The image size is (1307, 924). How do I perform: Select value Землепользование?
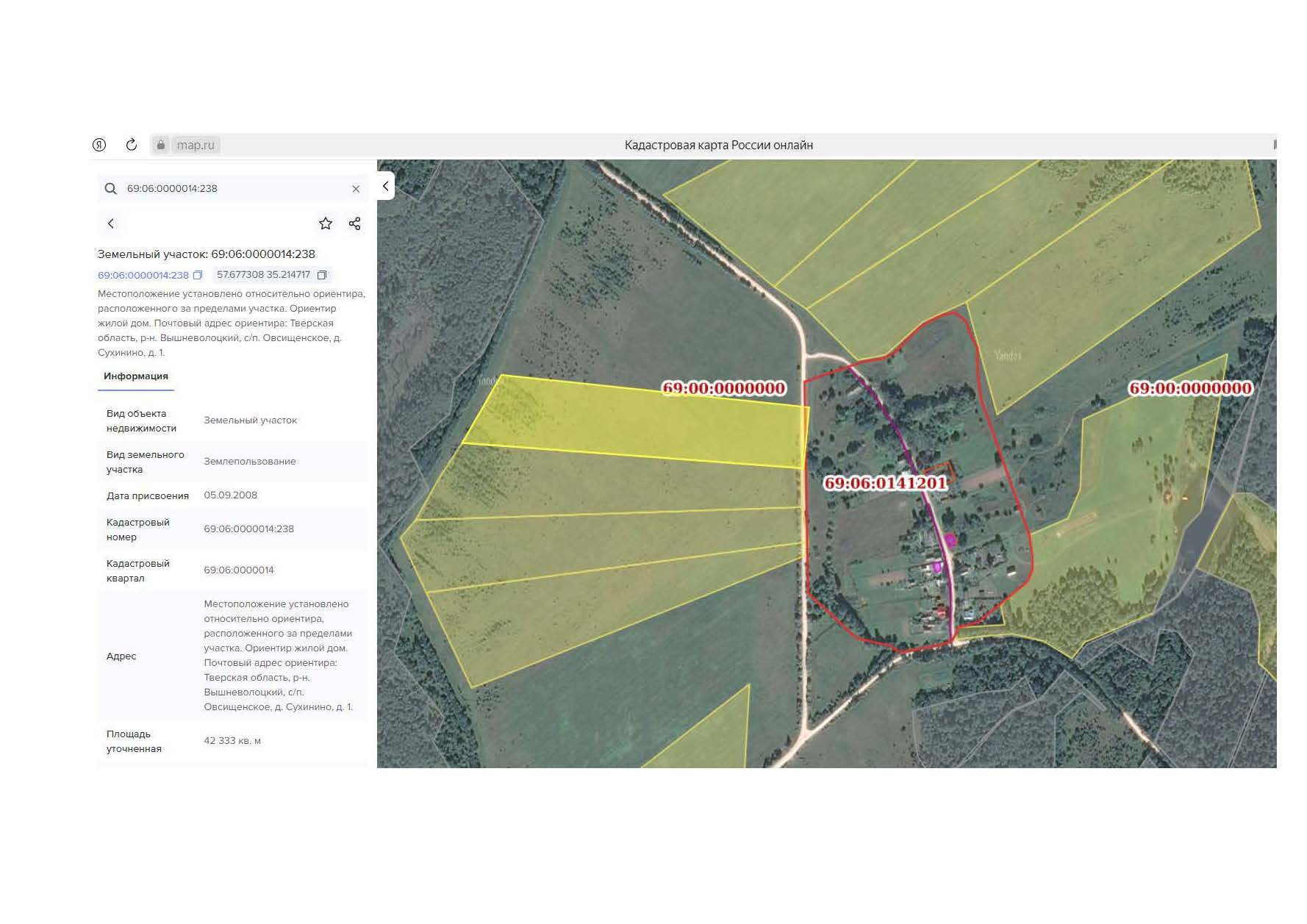pyautogui.click(x=250, y=462)
